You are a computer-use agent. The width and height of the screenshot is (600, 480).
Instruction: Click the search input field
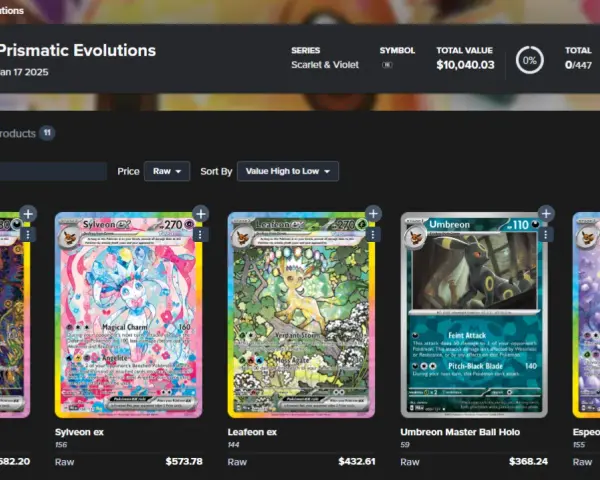tap(53, 171)
